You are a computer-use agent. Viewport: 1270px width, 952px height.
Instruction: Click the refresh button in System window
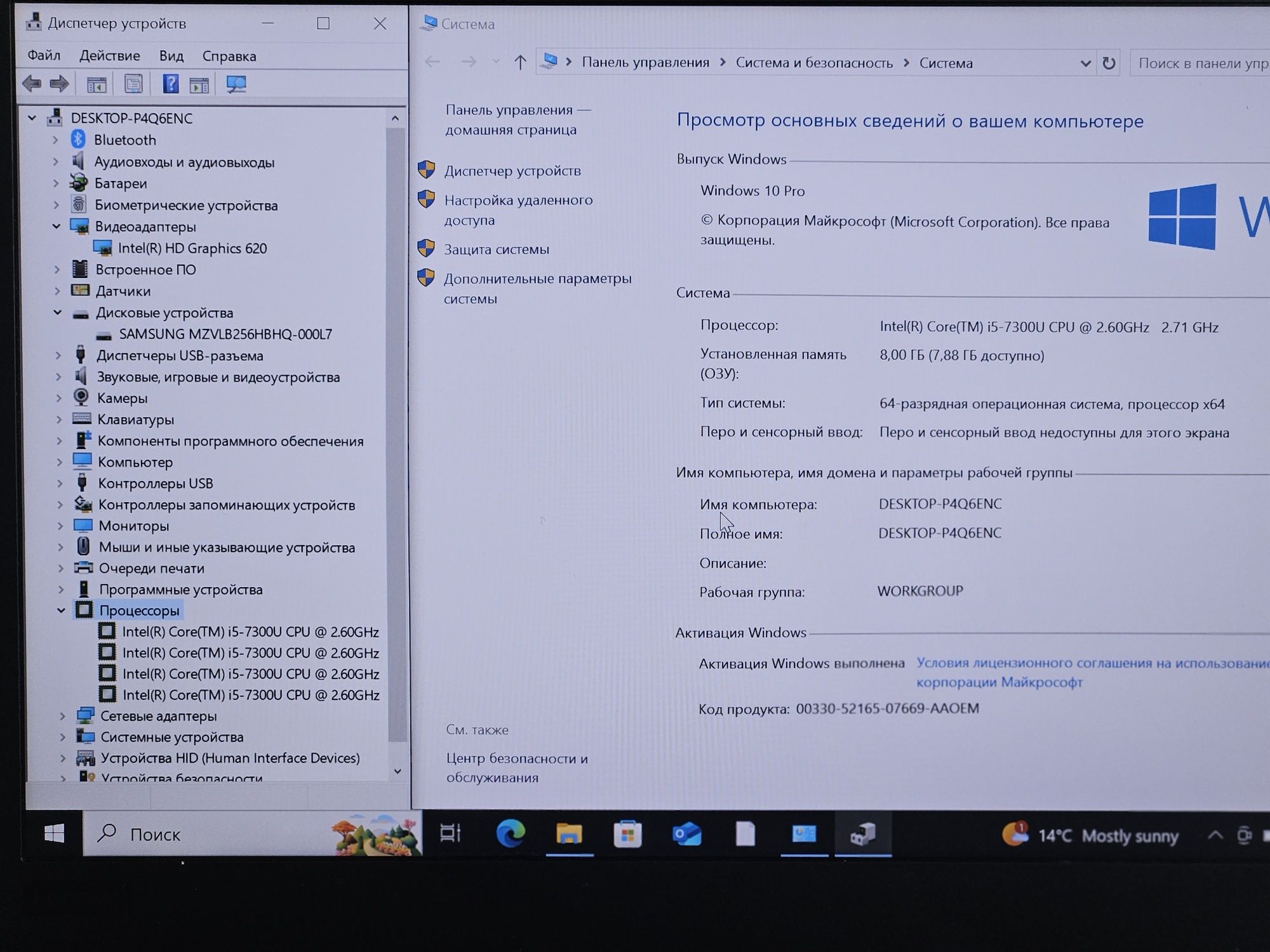[x=1109, y=63]
